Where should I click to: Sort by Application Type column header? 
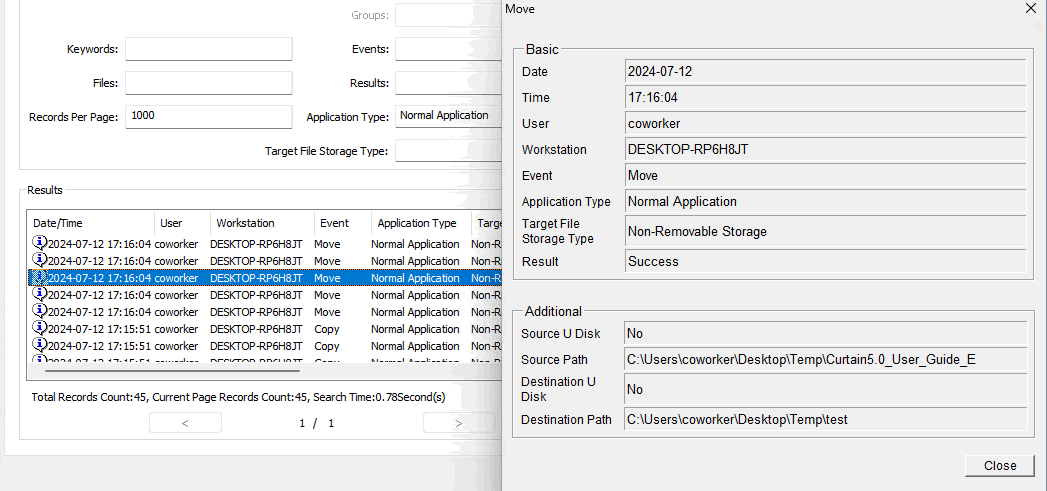coord(421,223)
